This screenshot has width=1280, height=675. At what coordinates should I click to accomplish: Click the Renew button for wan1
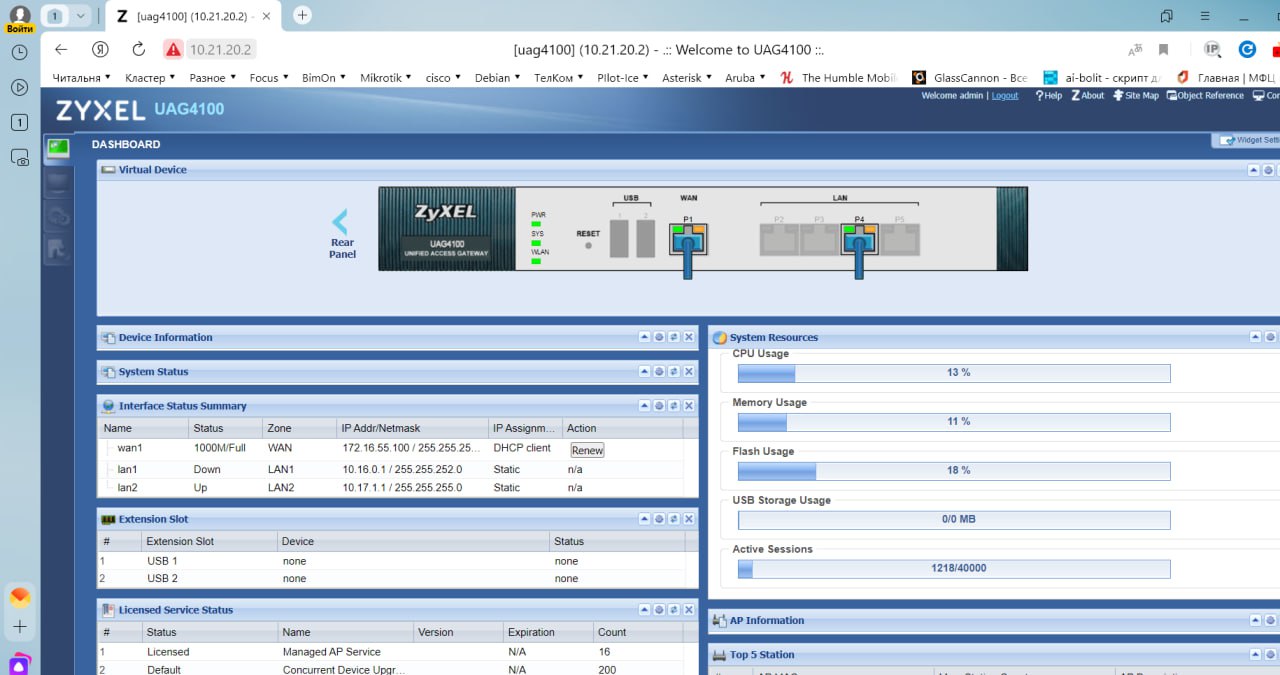tap(587, 450)
